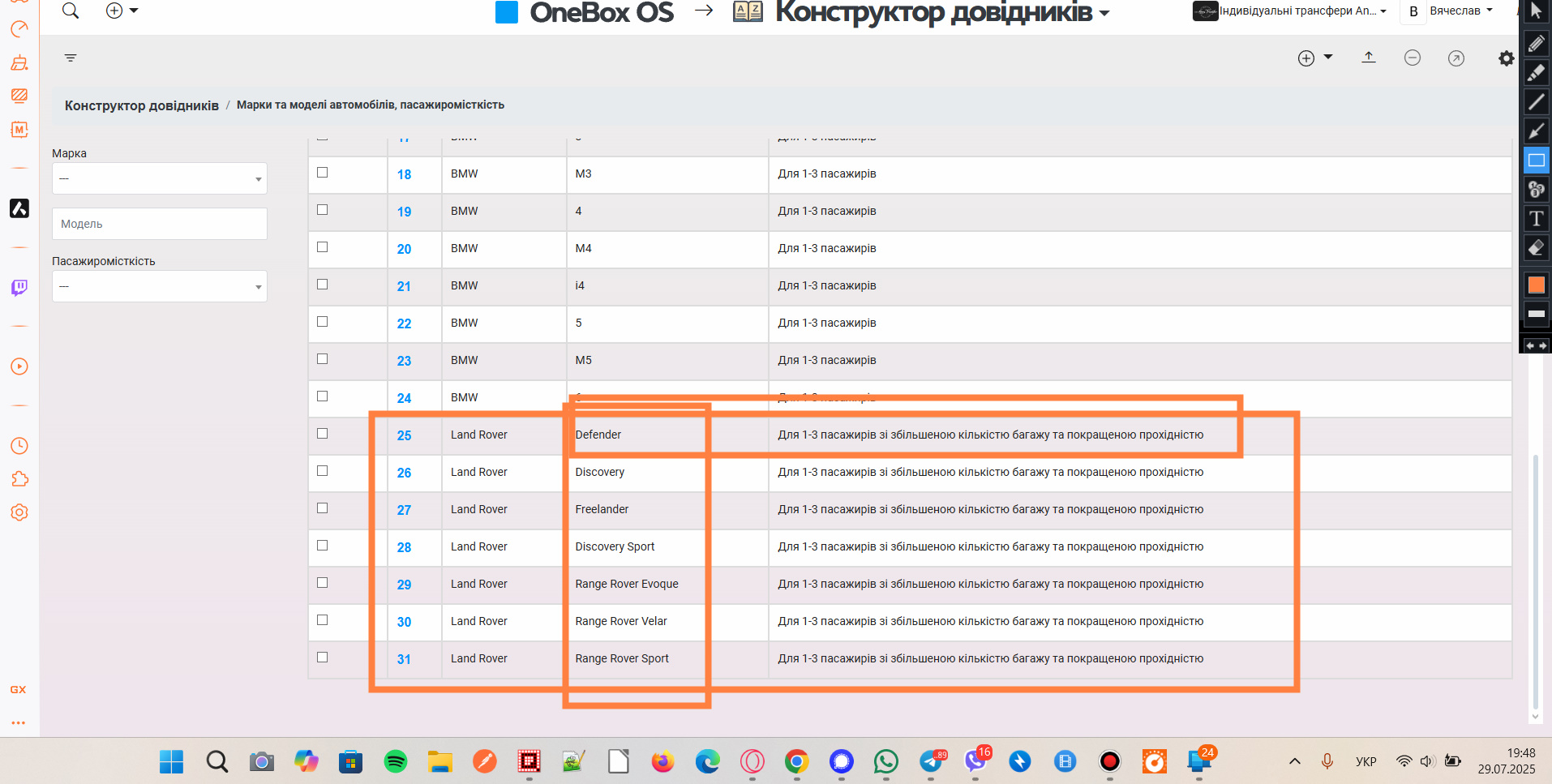
Task: Select the annotation blur tool
Action: 1536,189
